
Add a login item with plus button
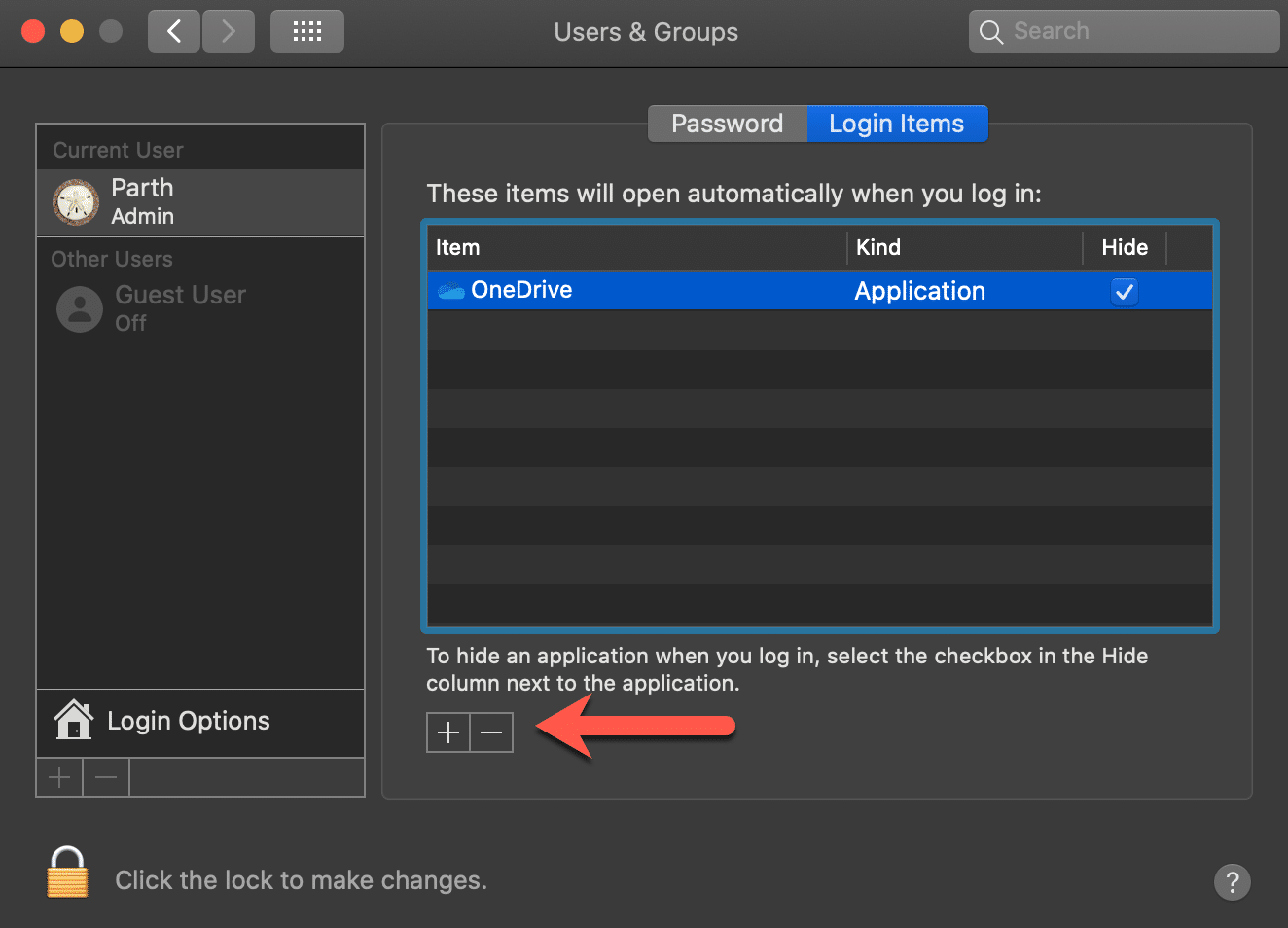[448, 732]
